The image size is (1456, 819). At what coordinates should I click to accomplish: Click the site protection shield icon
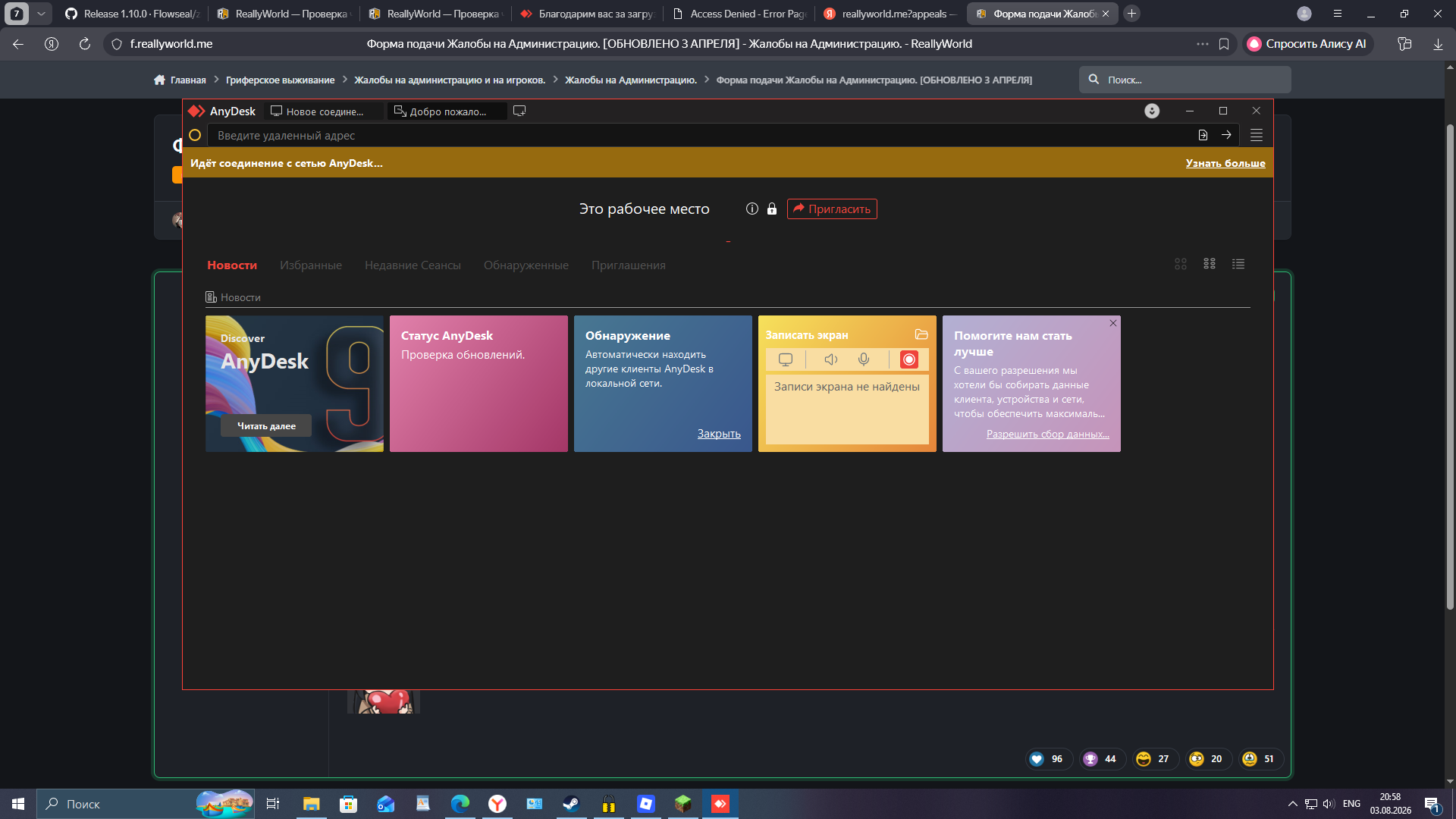(117, 44)
